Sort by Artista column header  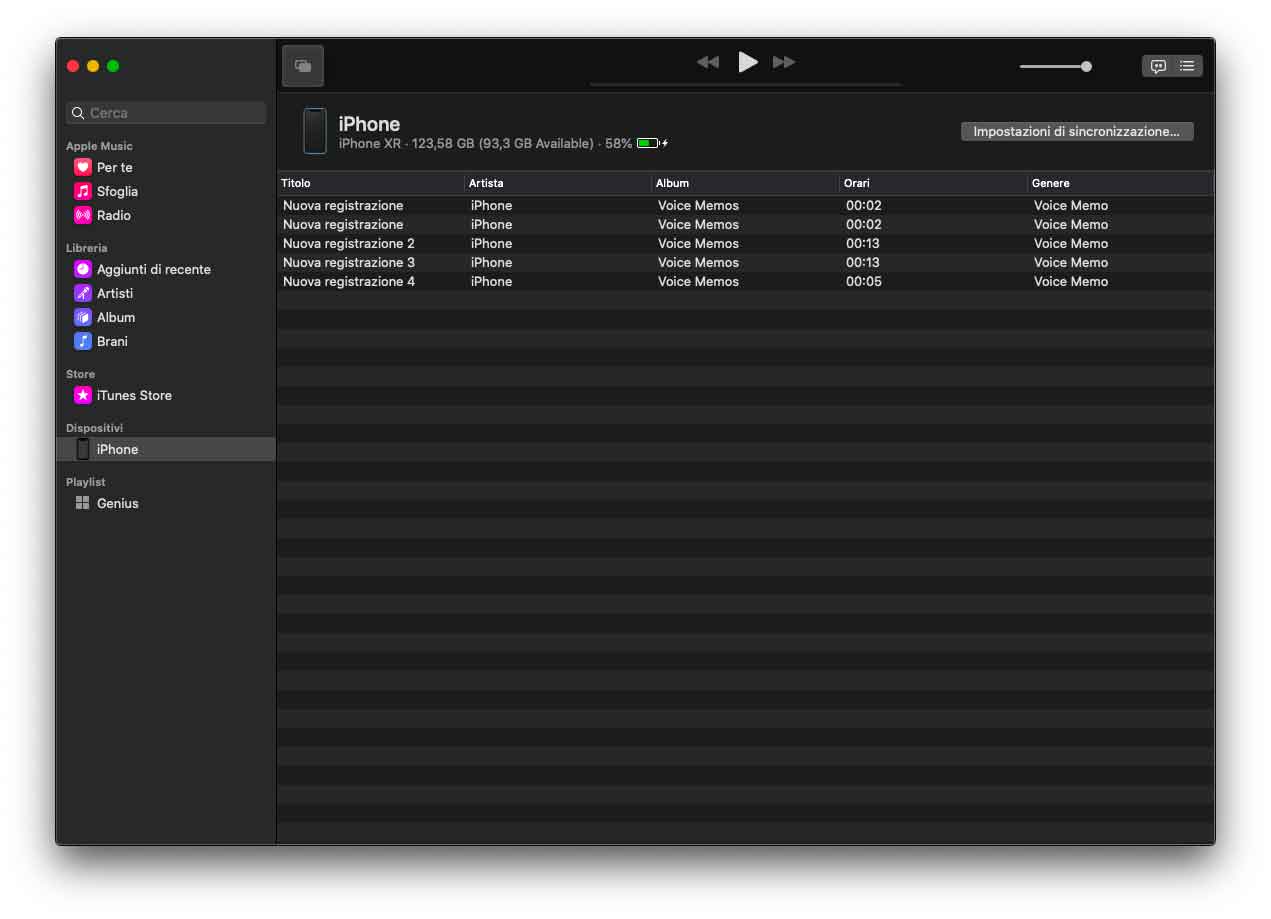tap(558, 183)
